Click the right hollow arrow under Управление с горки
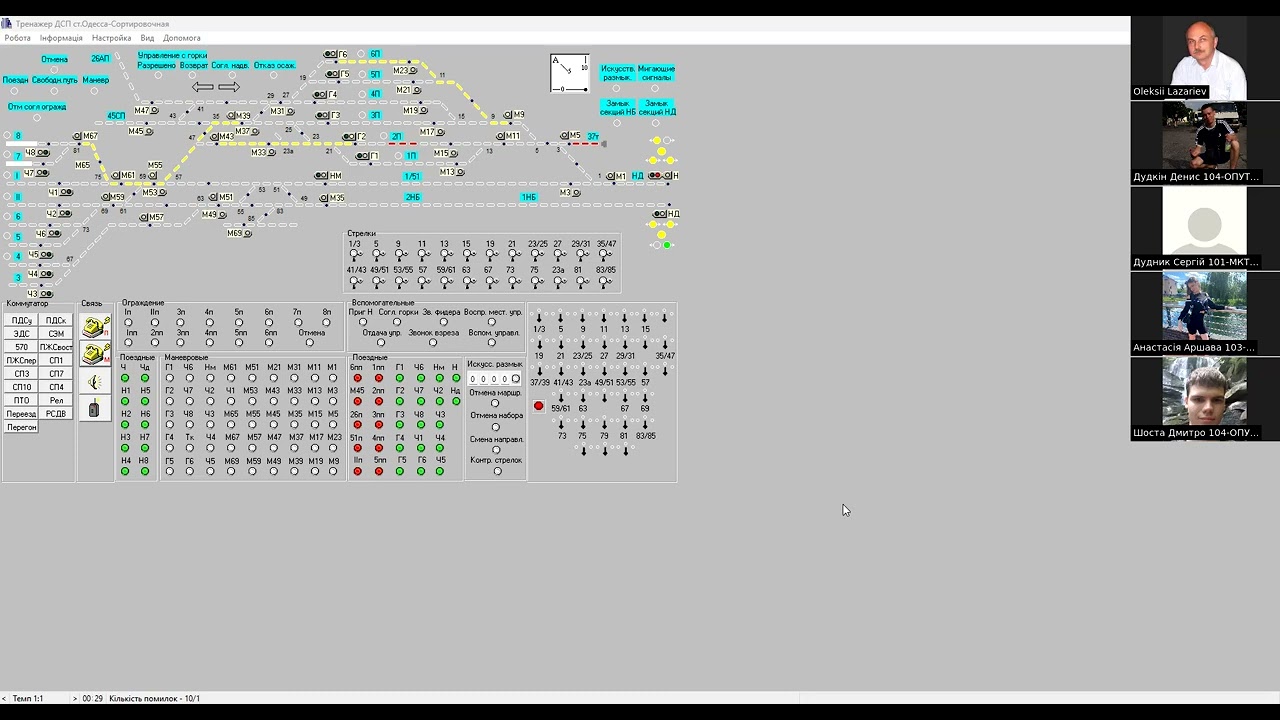Screen dimensions: 1280x720 point(229,87)
